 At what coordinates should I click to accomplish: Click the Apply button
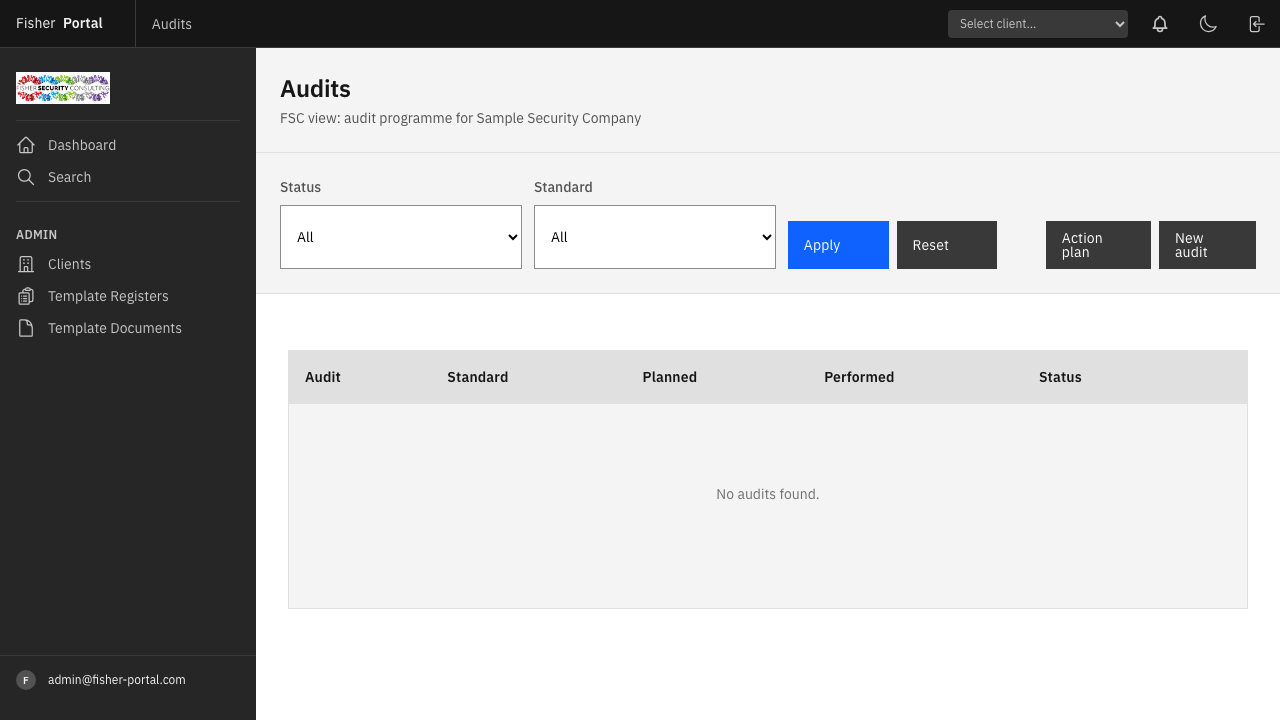(837, 244)
